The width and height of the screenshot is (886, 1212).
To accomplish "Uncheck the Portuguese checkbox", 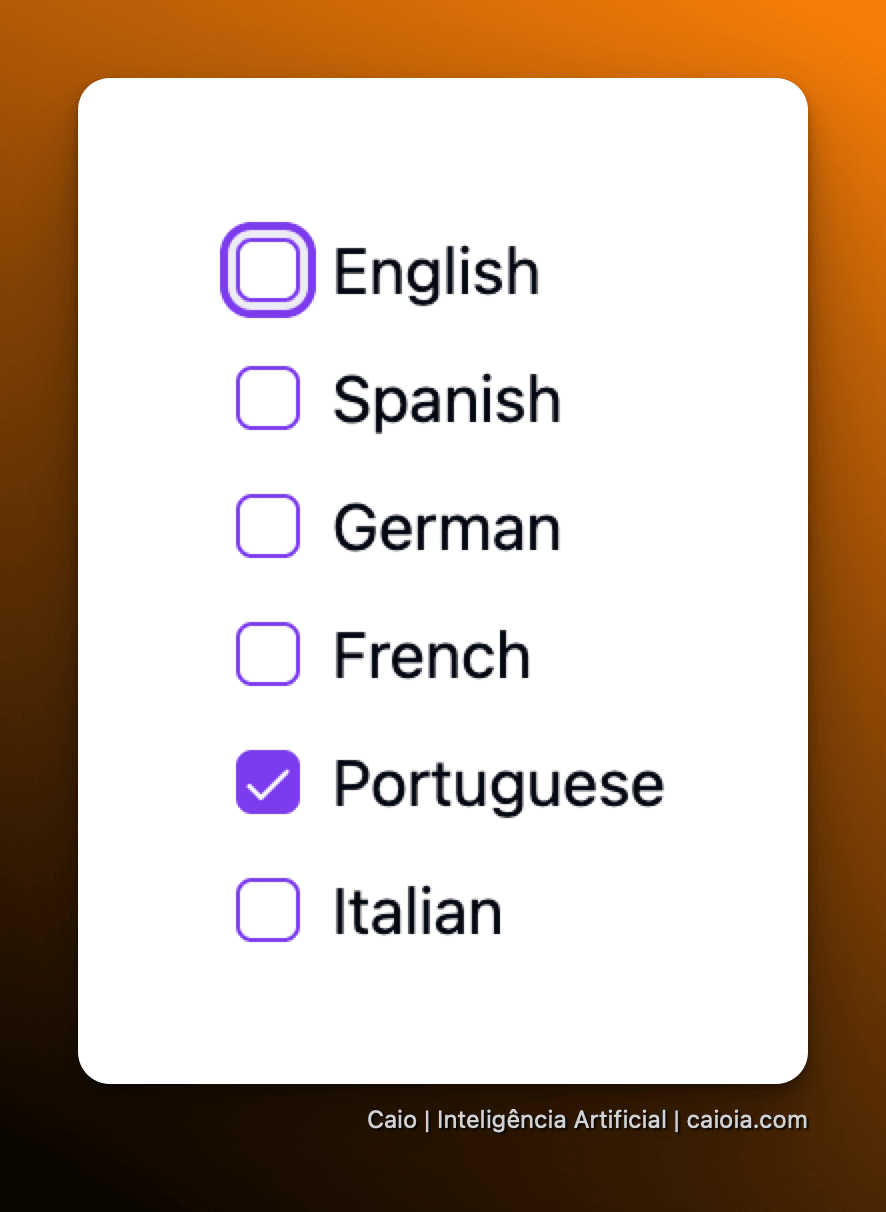I will coord(268,782).
